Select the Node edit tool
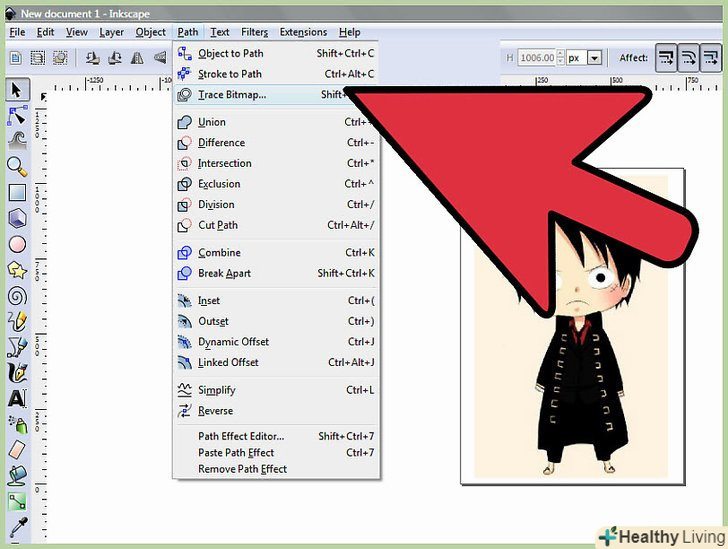728x549 pixels. 17,116
